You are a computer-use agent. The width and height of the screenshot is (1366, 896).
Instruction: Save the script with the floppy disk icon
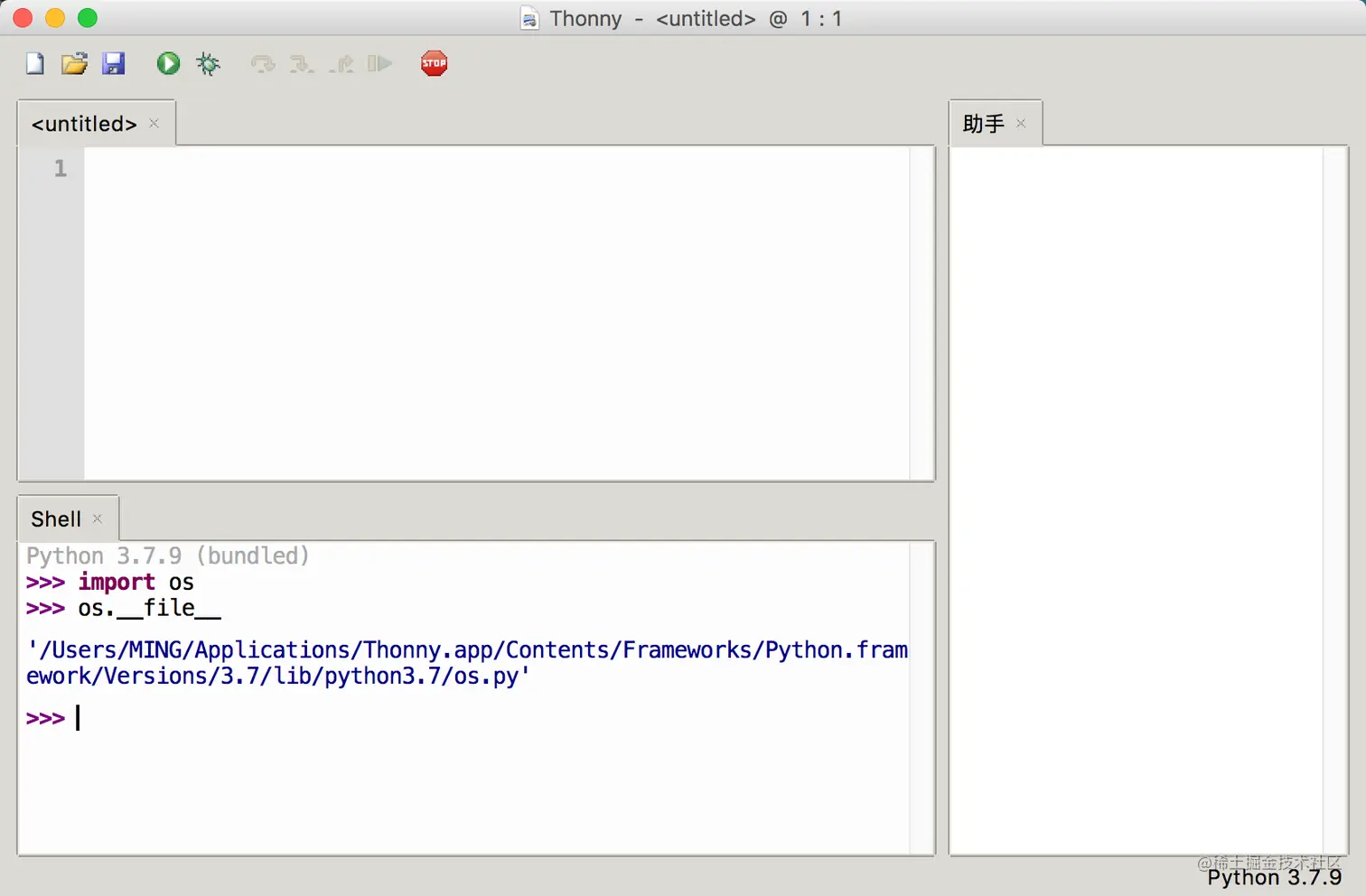(114, 63)
